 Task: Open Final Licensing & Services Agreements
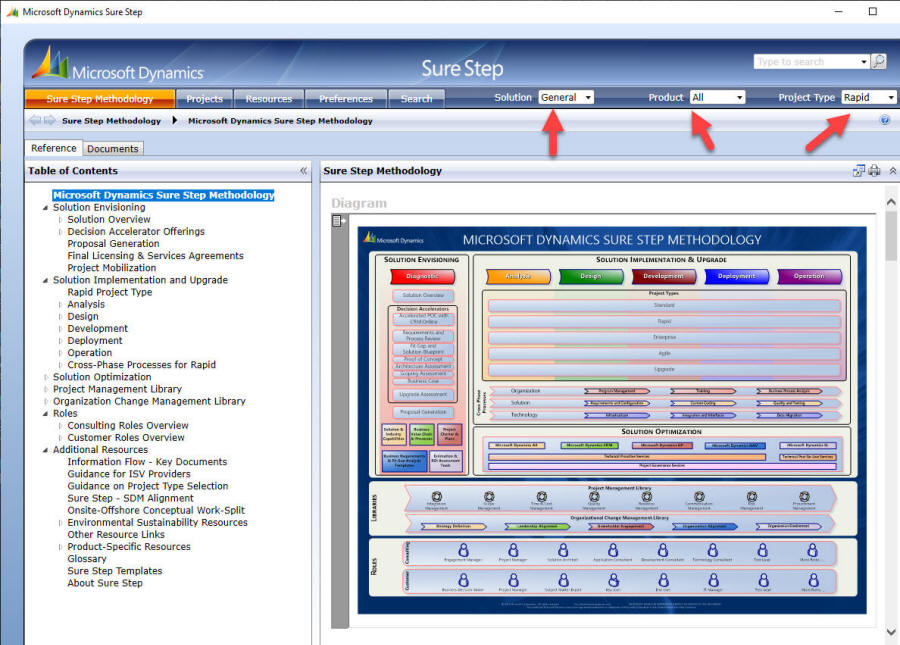tap(156, 255)
